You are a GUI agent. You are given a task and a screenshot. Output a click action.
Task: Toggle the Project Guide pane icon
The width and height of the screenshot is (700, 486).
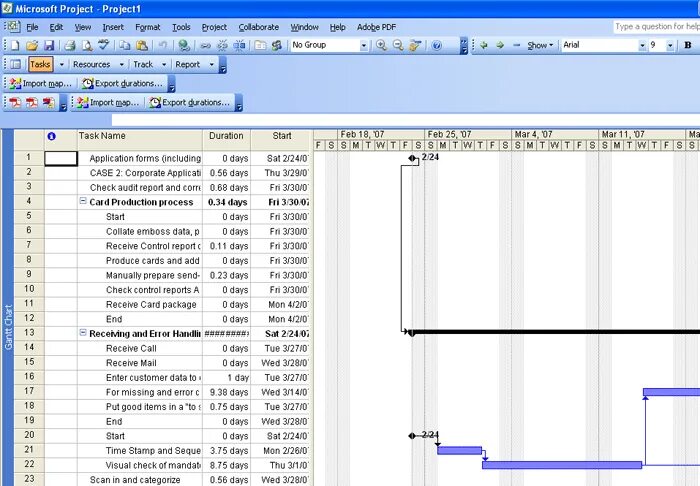pyautogui.click(x=16, y=64)
